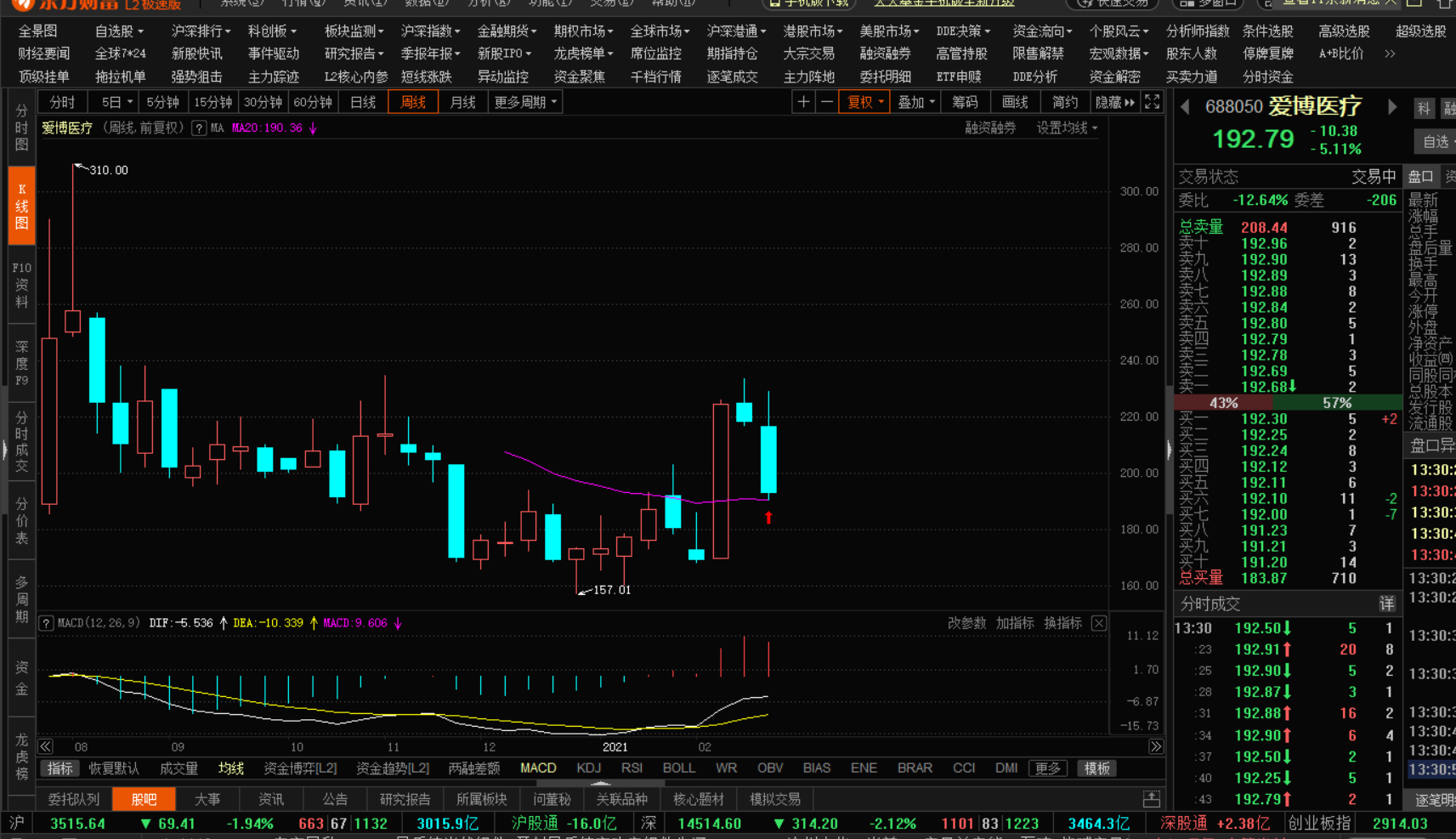Viewport: 1456px width, 839px height.
Task: Open 龙虎榜 in the left sidebar
Action: (x=22, y=756)
